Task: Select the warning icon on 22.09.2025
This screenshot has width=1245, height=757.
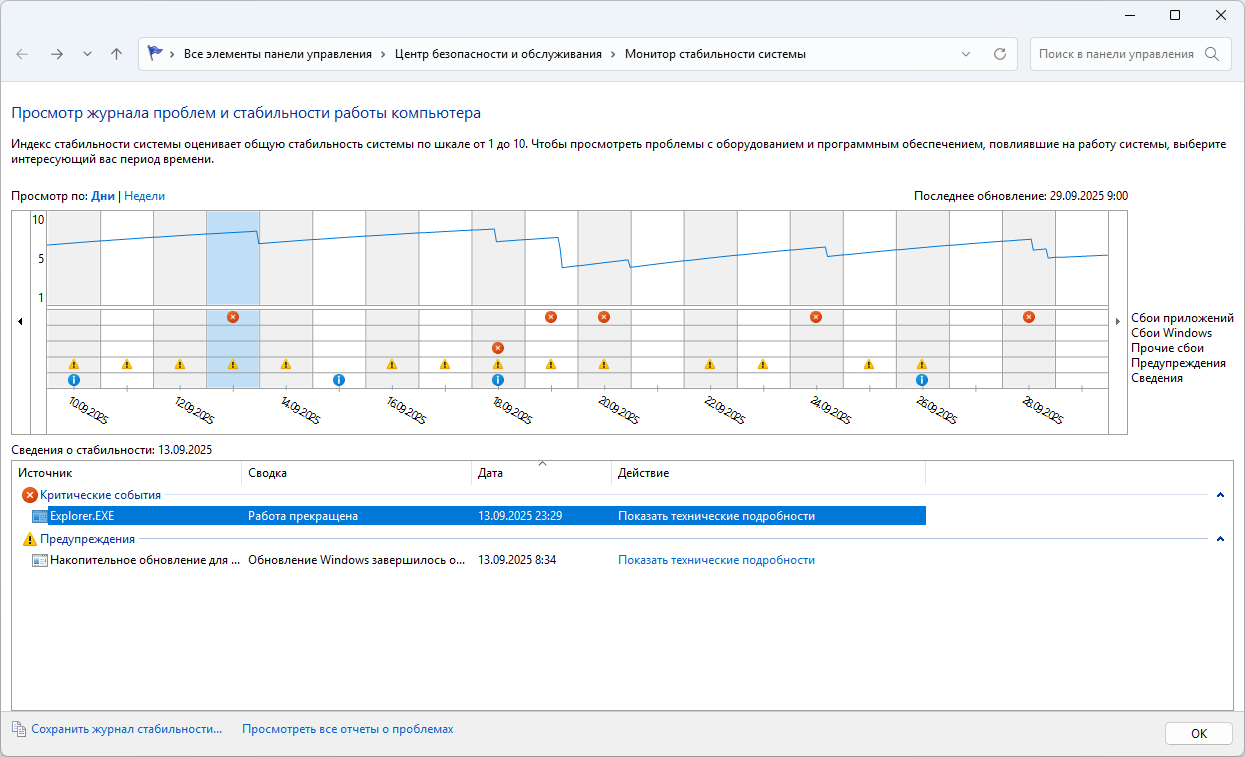Action: (710, 364)
